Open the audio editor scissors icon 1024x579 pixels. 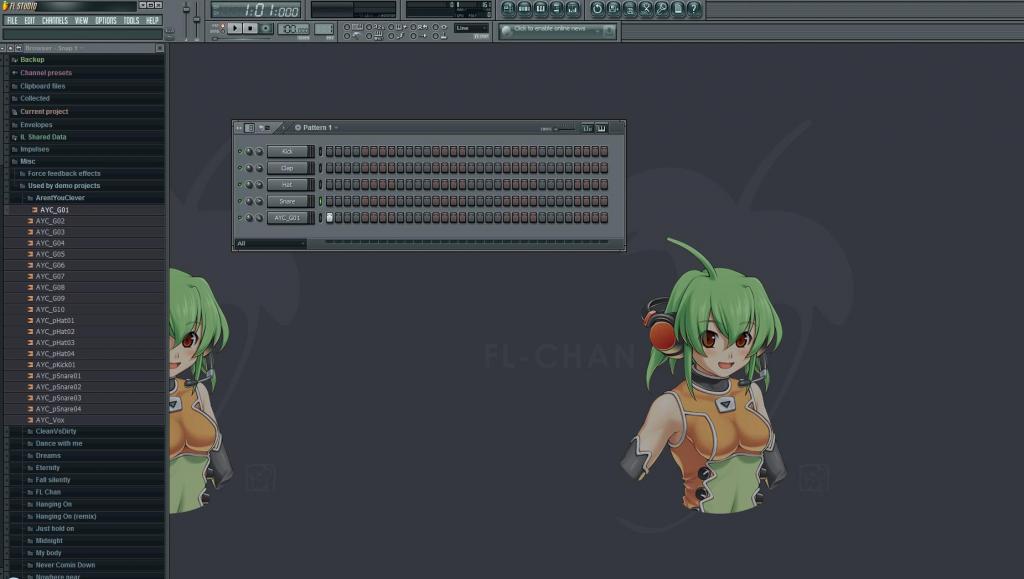pyautogui.click(x=645, y=9)
